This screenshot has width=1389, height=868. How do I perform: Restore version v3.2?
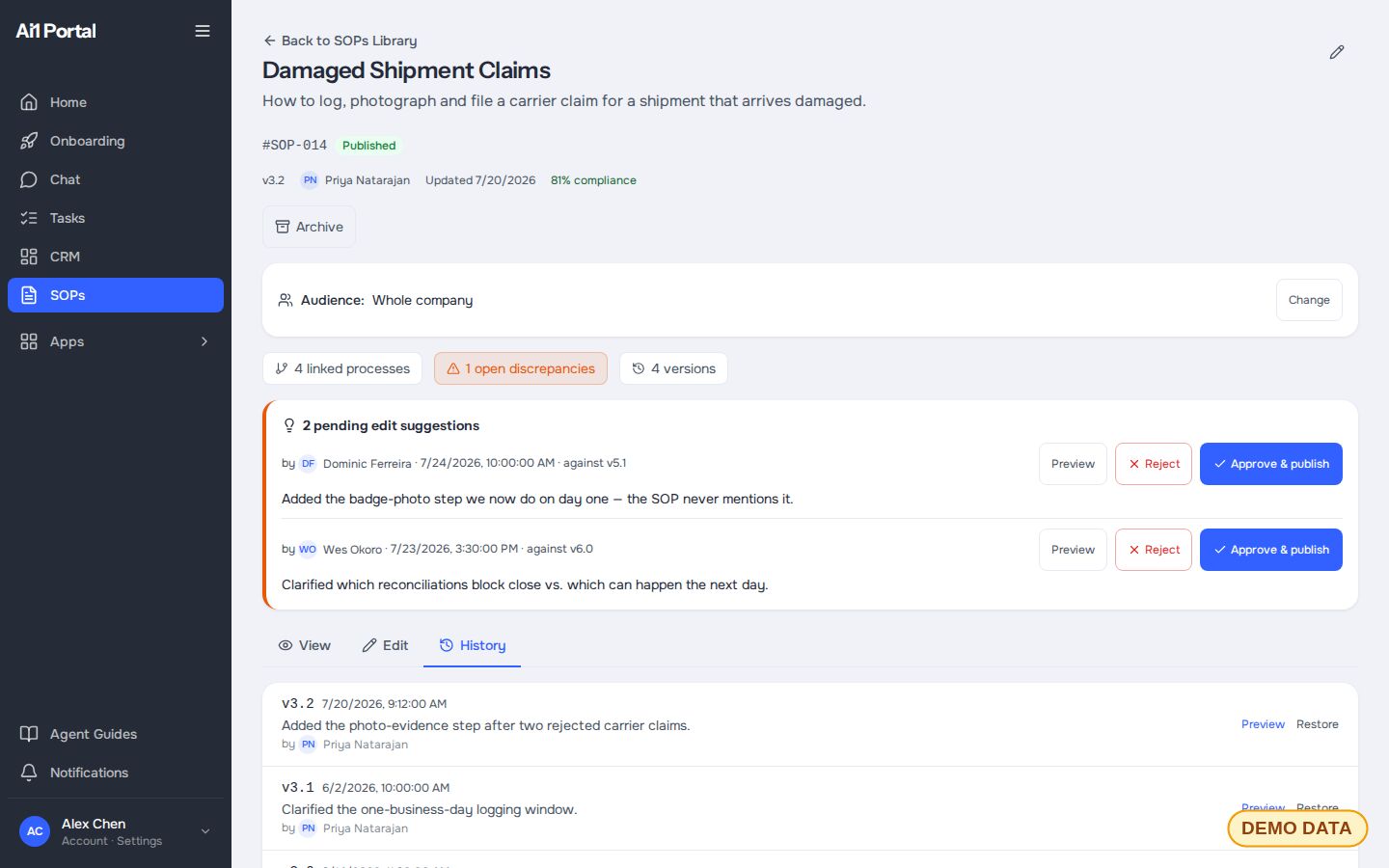[x=1318, y=724]
